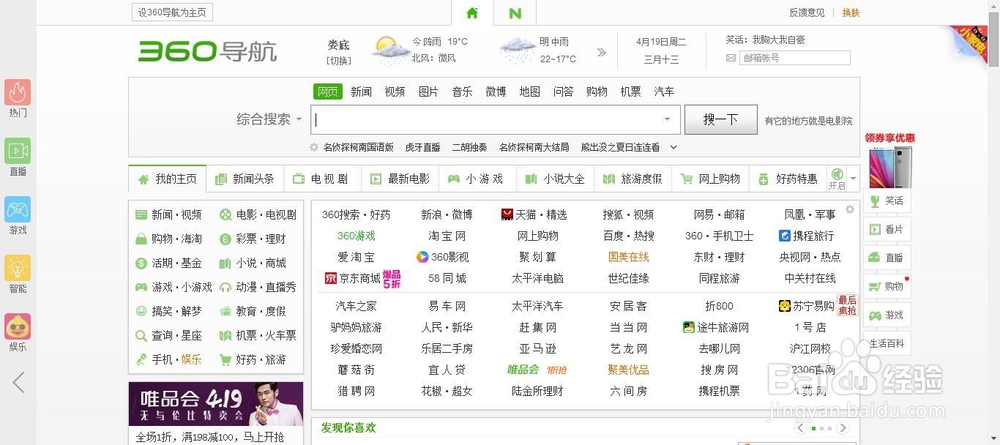The height and width of the screenshot is (445, 1000).
Task: Expand more hot searches chevron
Action: (x=673, y=147)
